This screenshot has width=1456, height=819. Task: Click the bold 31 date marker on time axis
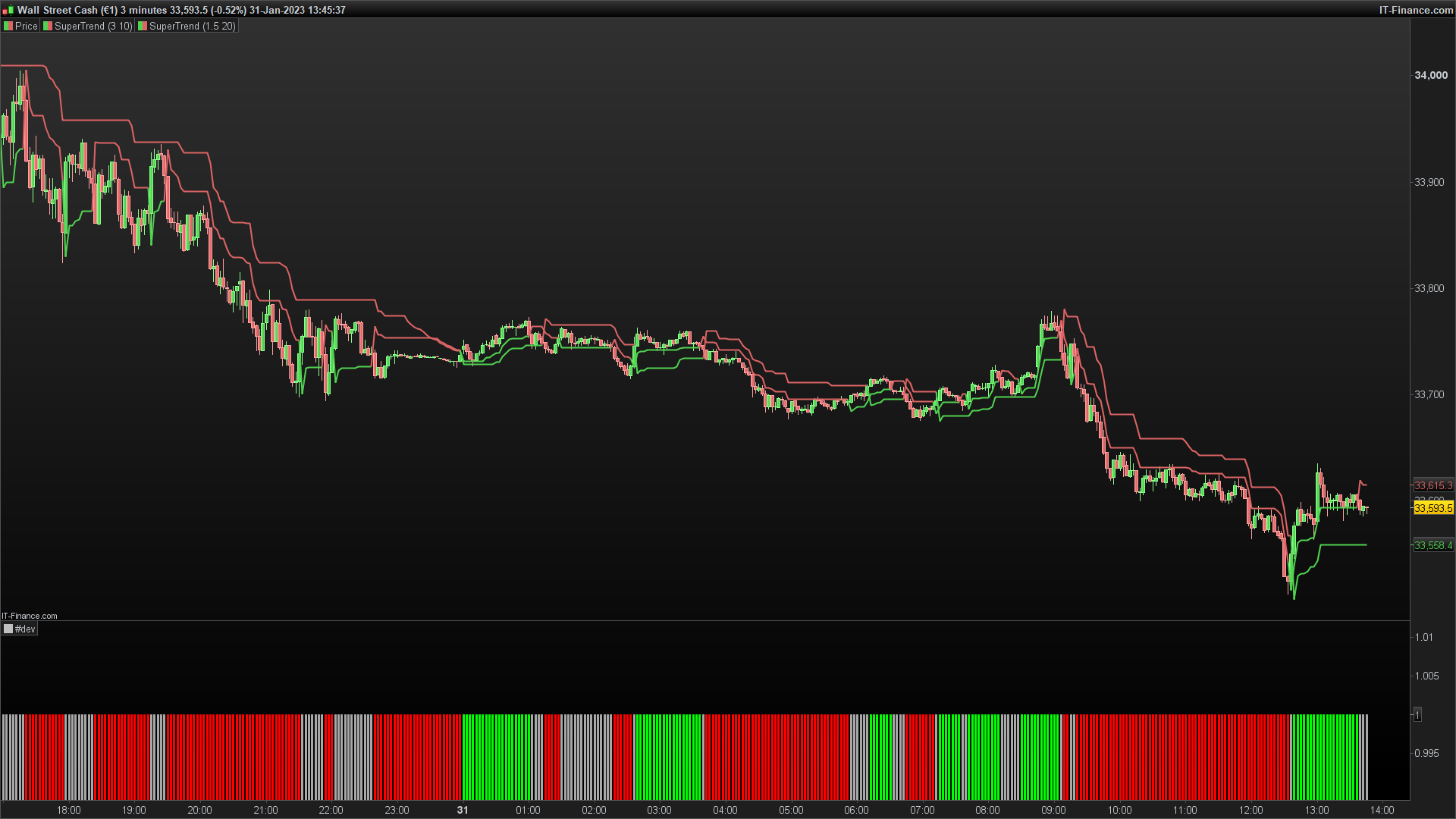click(463, 810)
